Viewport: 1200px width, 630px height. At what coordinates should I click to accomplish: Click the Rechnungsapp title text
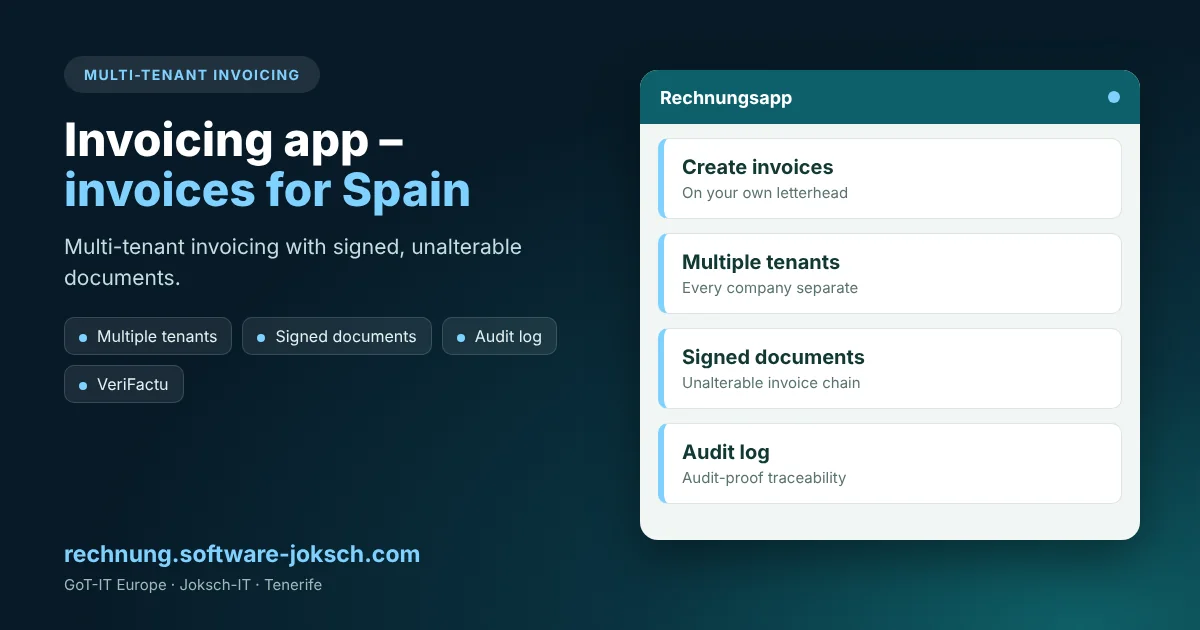tap(726, 98)
